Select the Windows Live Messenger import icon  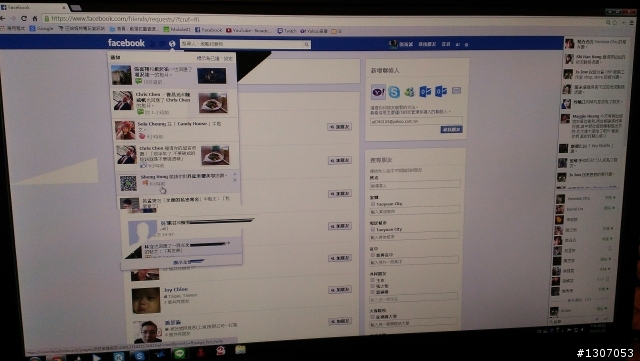409,92
